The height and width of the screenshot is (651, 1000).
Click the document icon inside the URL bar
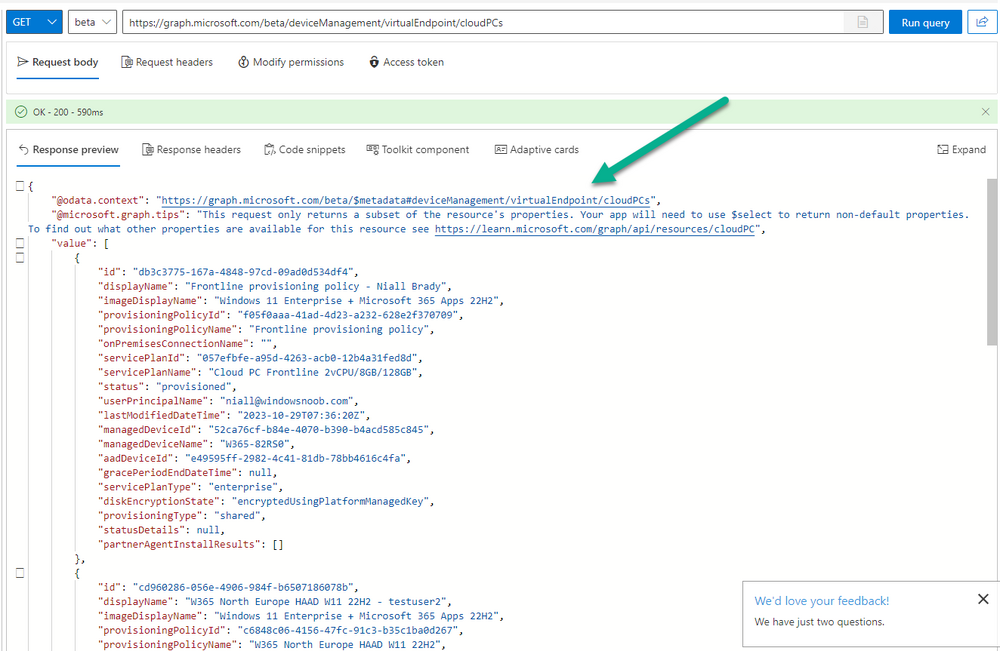[863, 22]
